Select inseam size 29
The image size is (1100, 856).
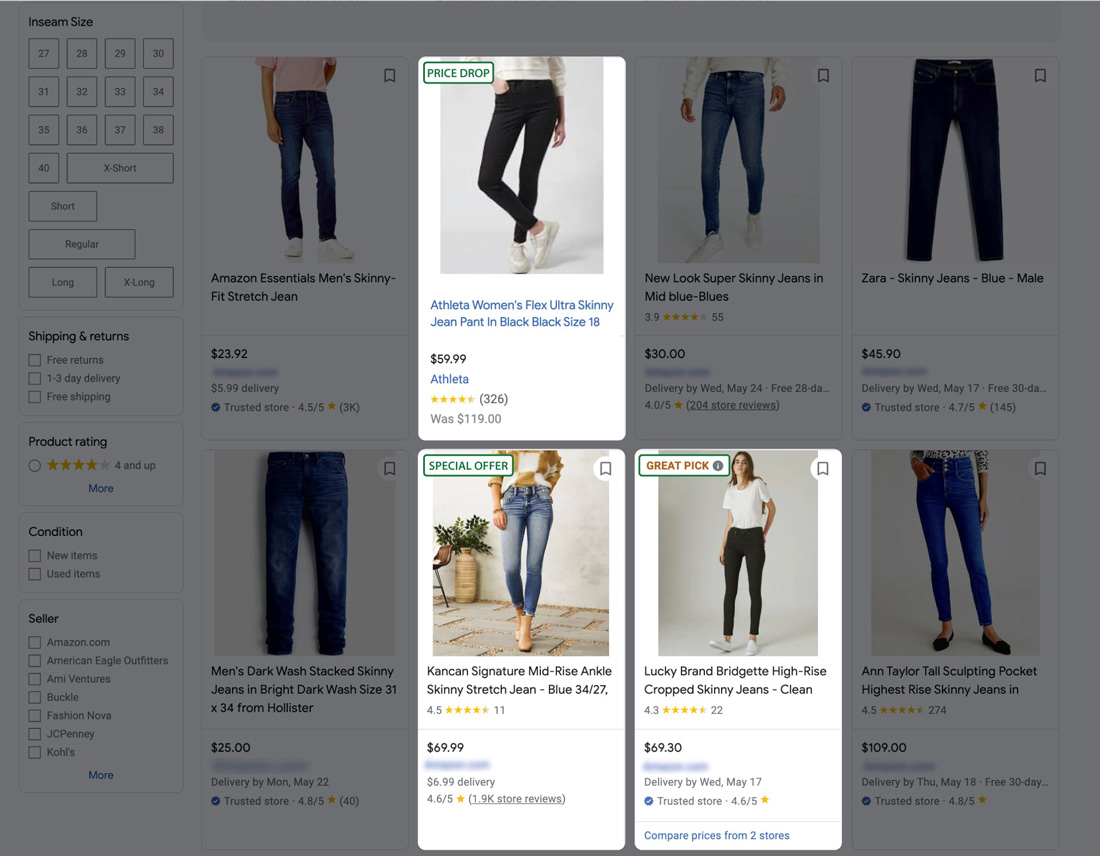120,53
